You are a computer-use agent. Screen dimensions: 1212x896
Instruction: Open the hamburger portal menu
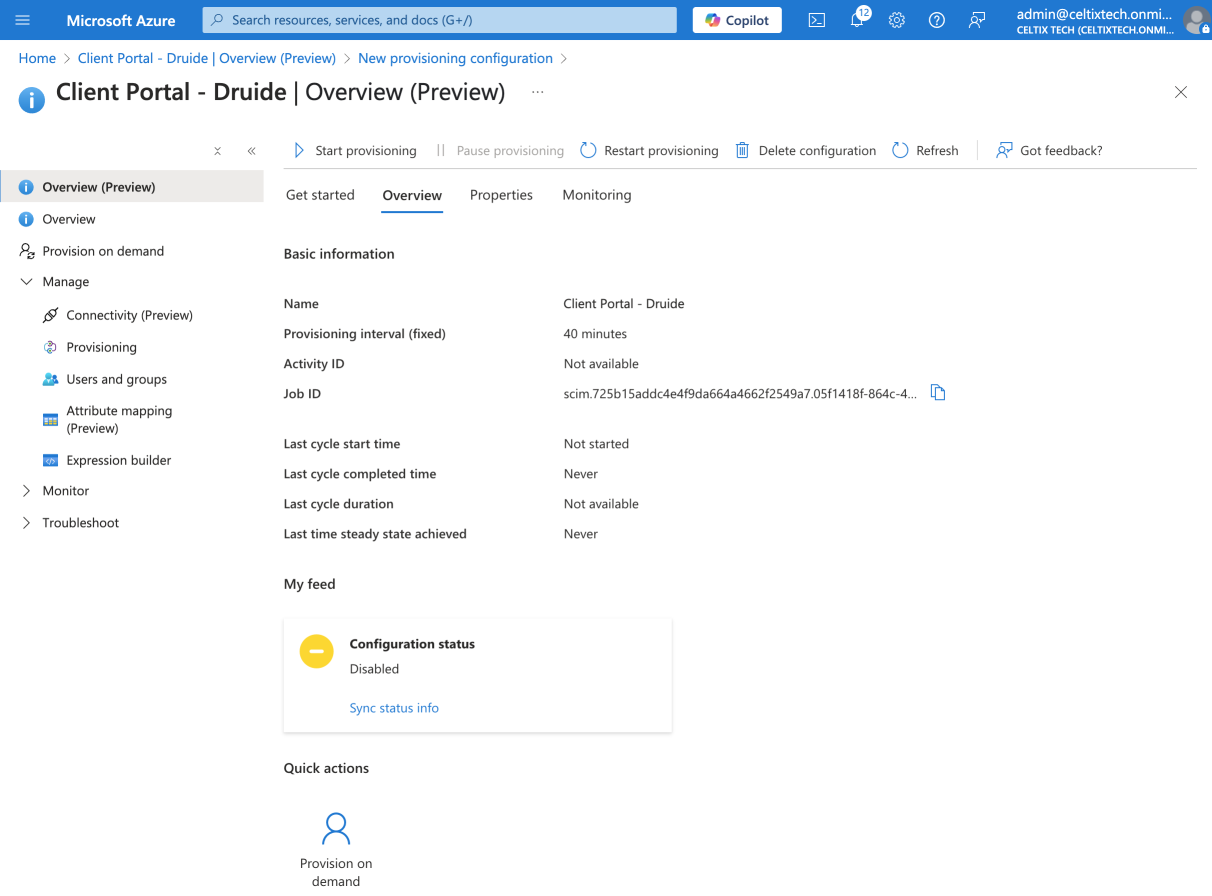(23, 20)
